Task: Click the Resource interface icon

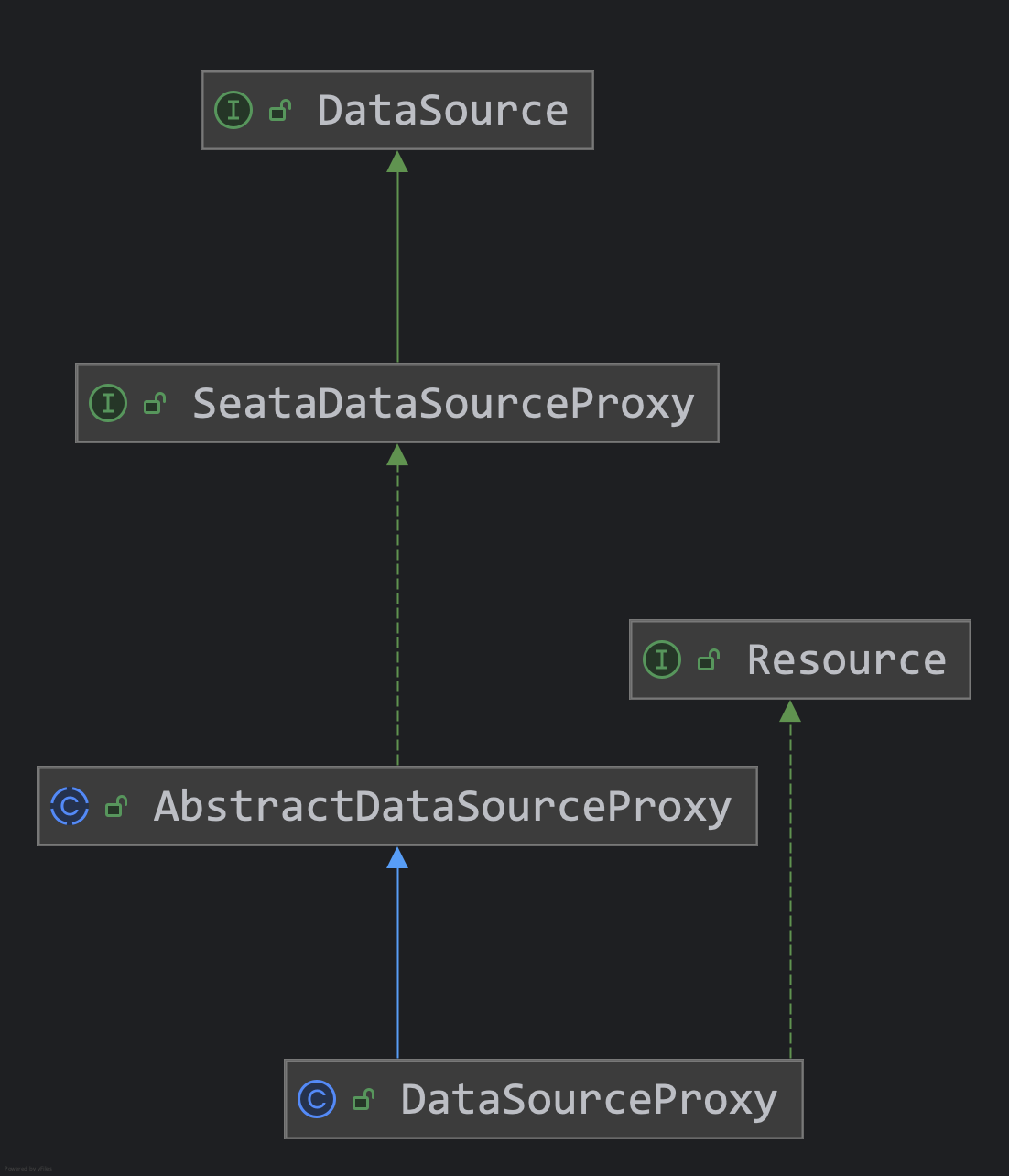Action: [662, 660]
